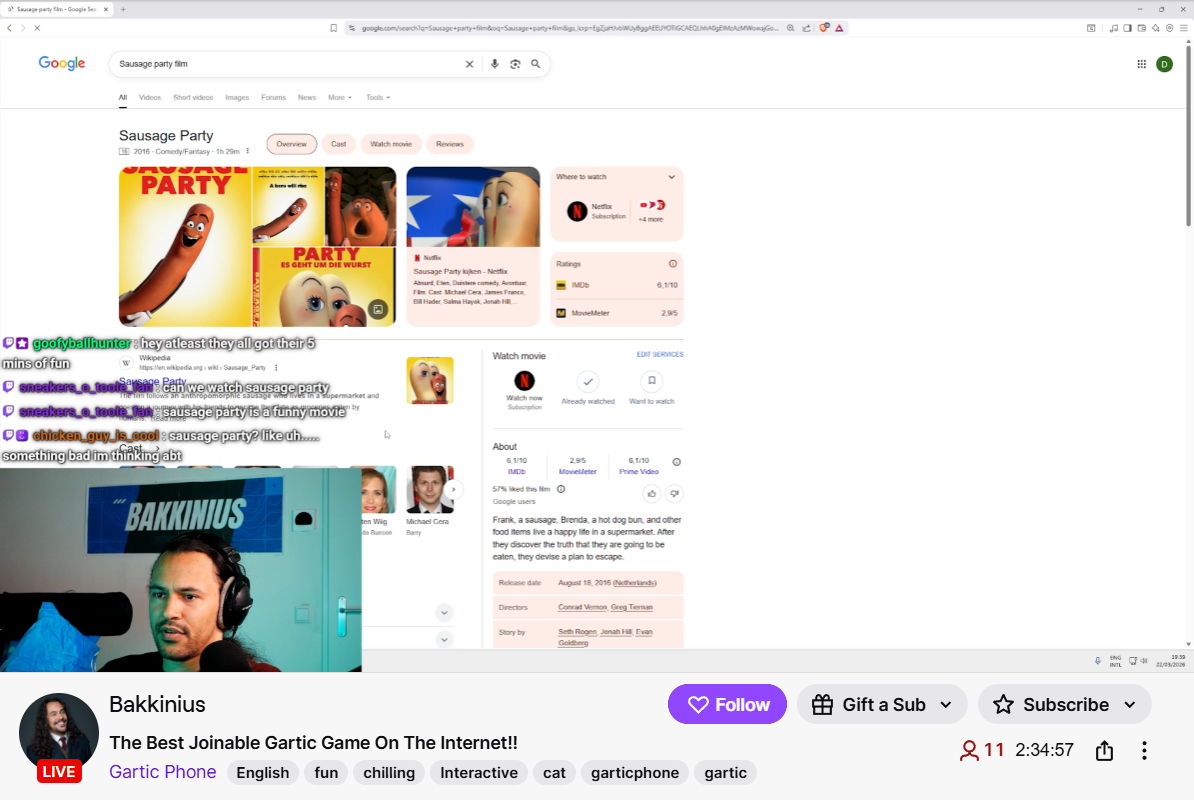1194x800 pixels.
Task: Open the three-dot stream options menu
Action: point(1144,750)
